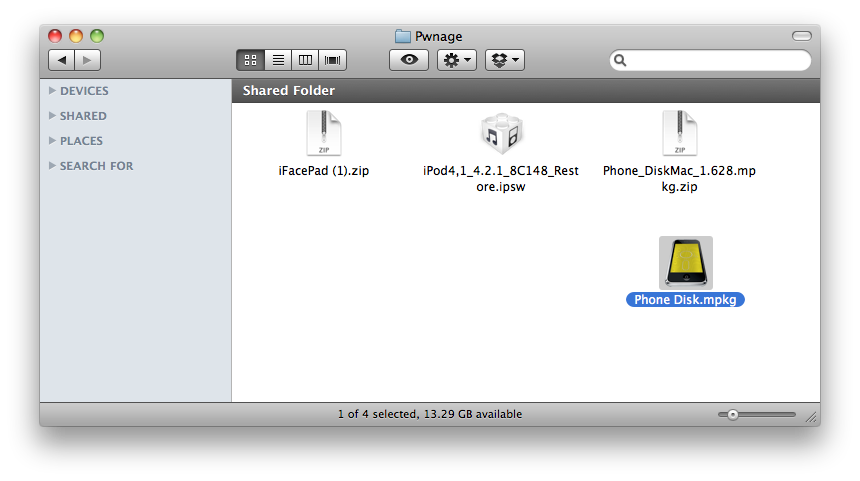The width and height of the screenshot is (860, 481).
Task: Click the Quick Look eye button
Action: [408, 60]
